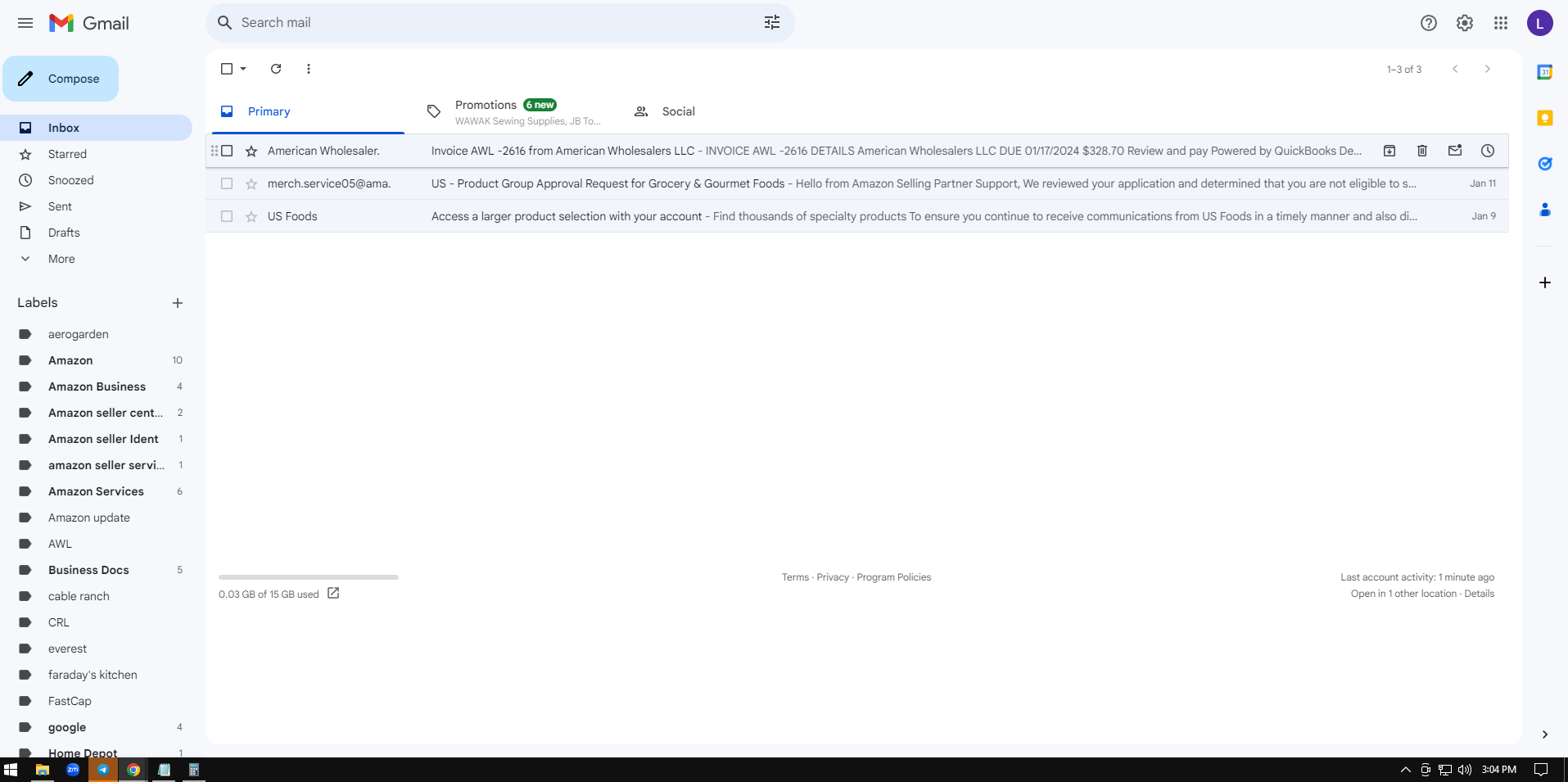Screen dimensions: 1568x782
Task: Archive the American Wholesalers invoice email
Action: click(1390, 151)
